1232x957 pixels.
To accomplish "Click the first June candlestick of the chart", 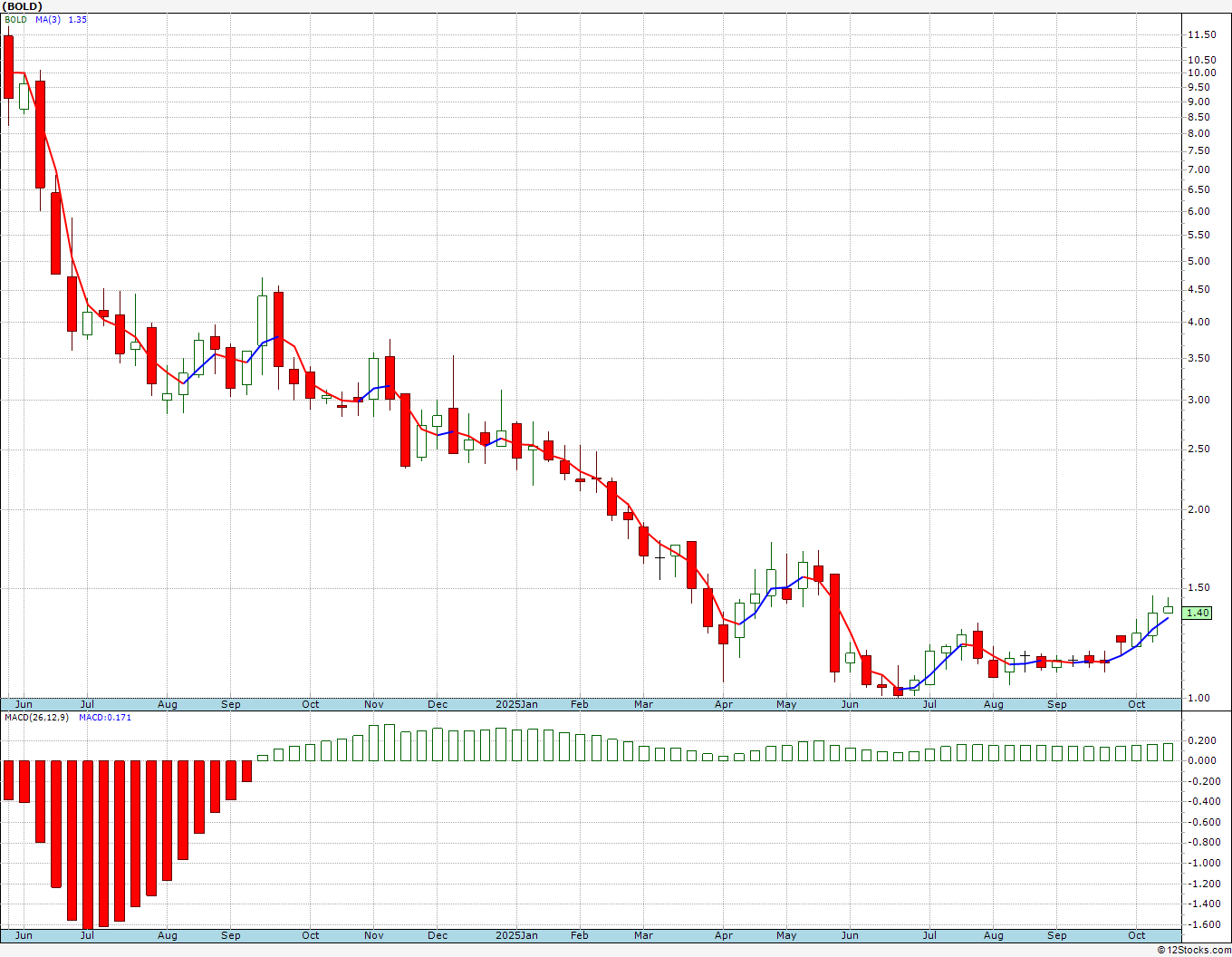I will point(8,67).
